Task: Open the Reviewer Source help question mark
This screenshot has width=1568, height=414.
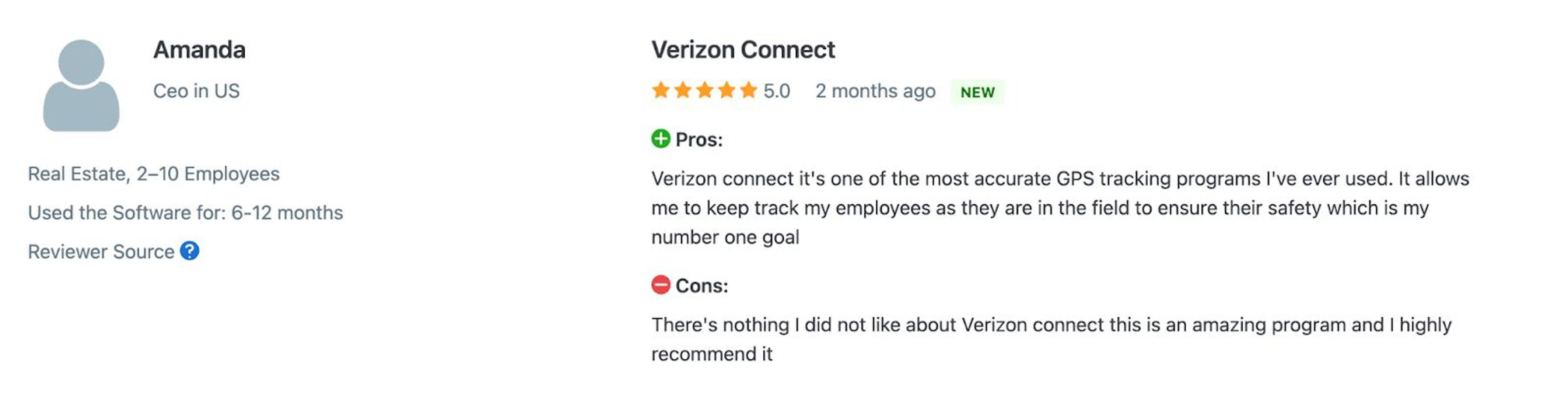Action: point(190,251)
